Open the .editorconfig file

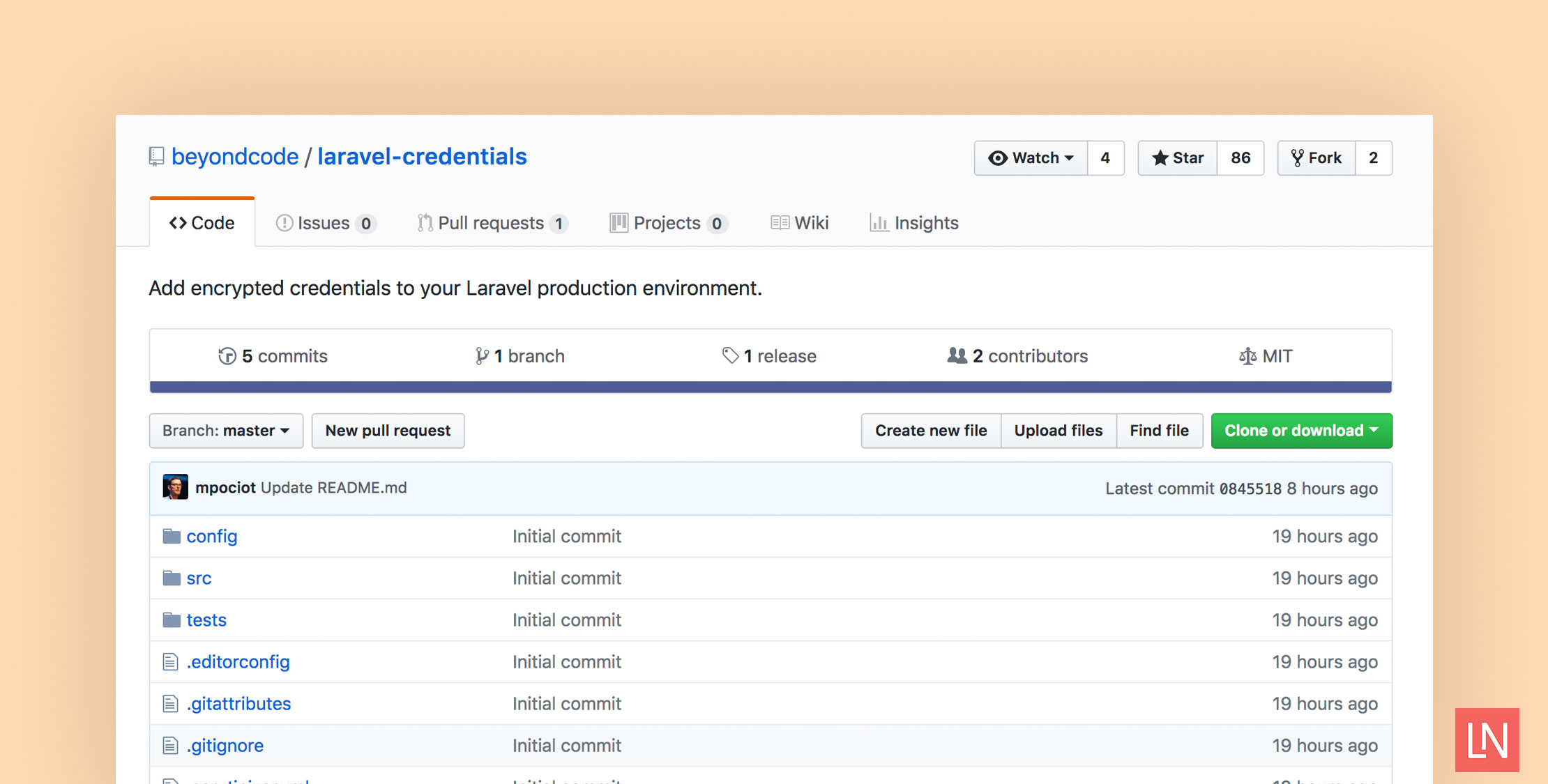[x=238, y=661]
